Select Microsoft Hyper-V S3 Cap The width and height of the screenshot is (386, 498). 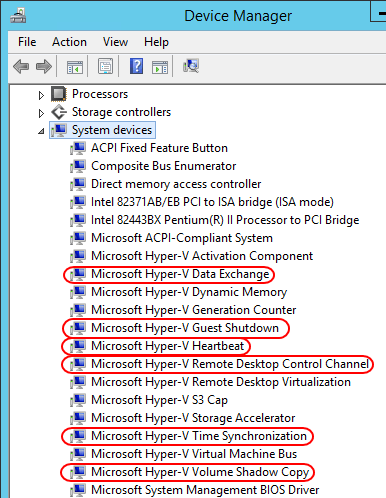pyautogui.click(x=159, y=400)
